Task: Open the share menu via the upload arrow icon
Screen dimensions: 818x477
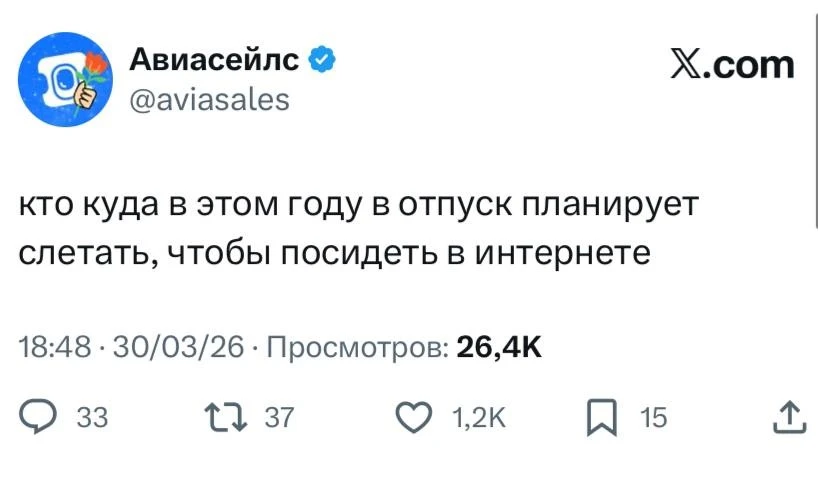Action: (790, 417)
